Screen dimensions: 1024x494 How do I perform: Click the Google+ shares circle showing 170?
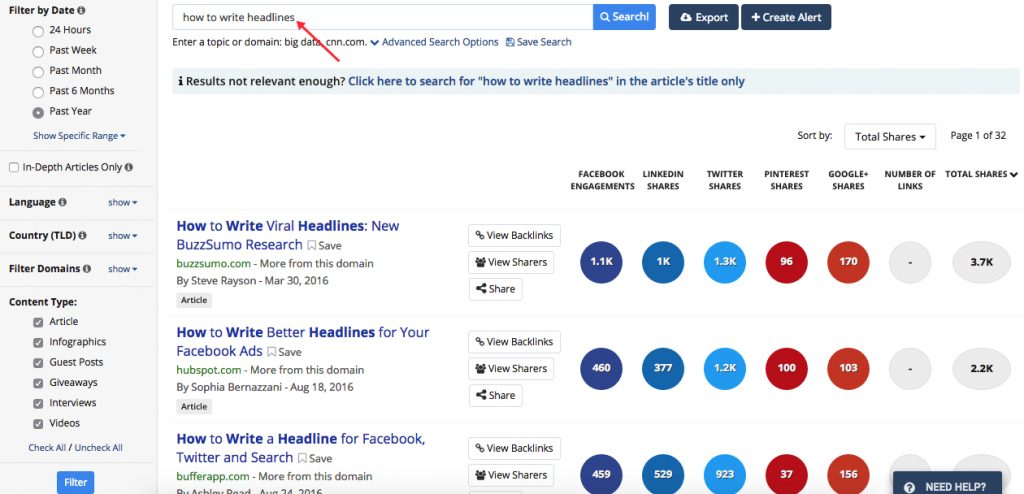pyautogui.click(x=848, y=262)
